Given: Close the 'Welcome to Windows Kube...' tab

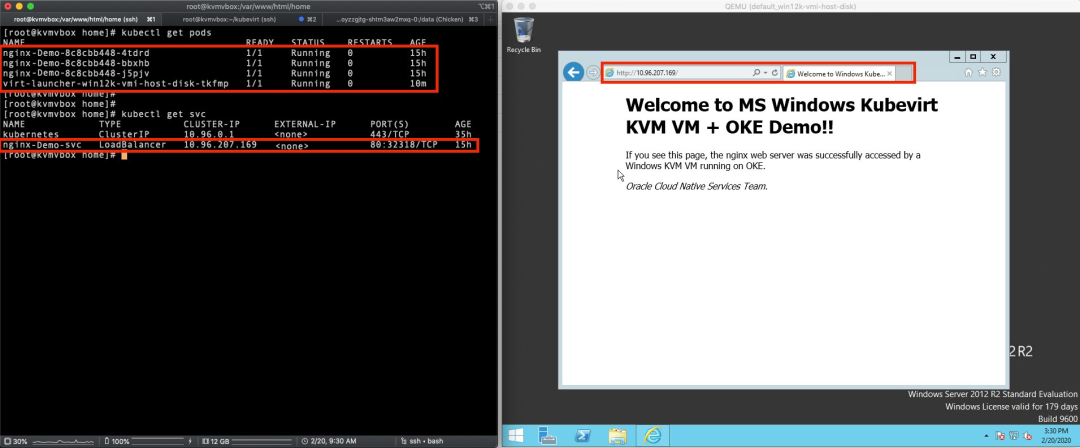Looking at the screenshot, I should pyautogui.click(x=890, y=73).
